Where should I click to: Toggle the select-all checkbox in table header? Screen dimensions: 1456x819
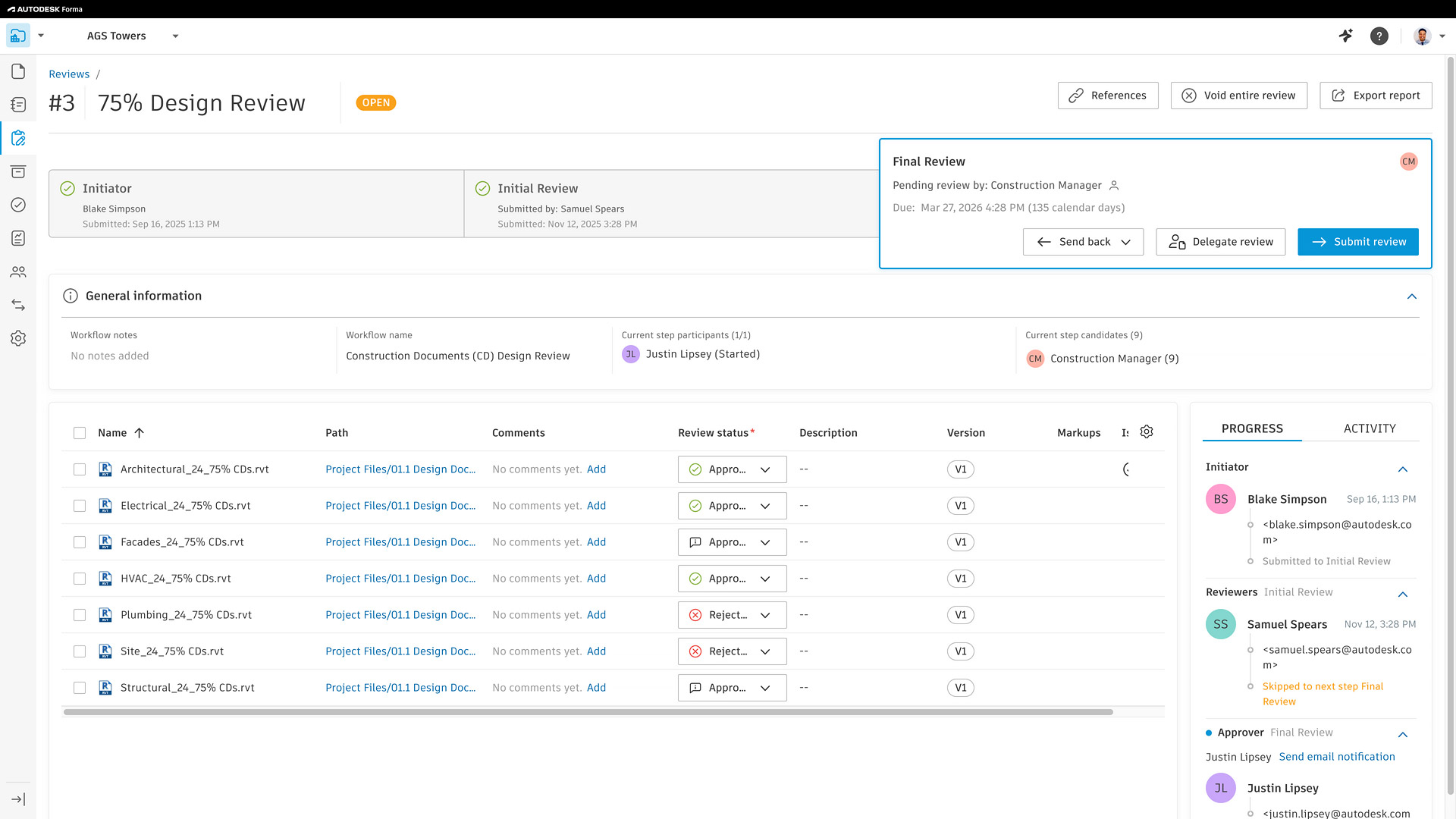pyautogui.click(x=80, y=433)
